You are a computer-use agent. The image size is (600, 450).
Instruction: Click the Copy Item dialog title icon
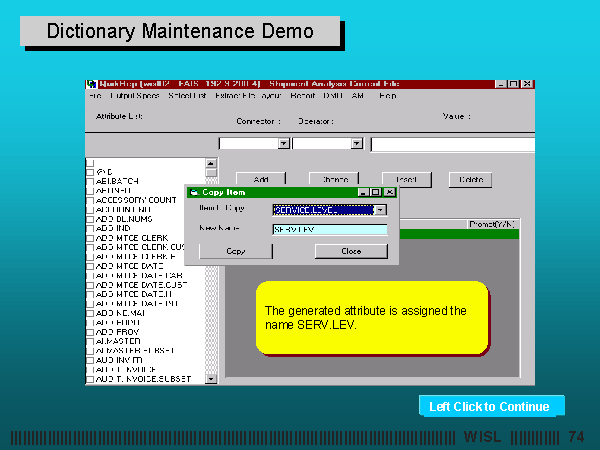(193, 191)
